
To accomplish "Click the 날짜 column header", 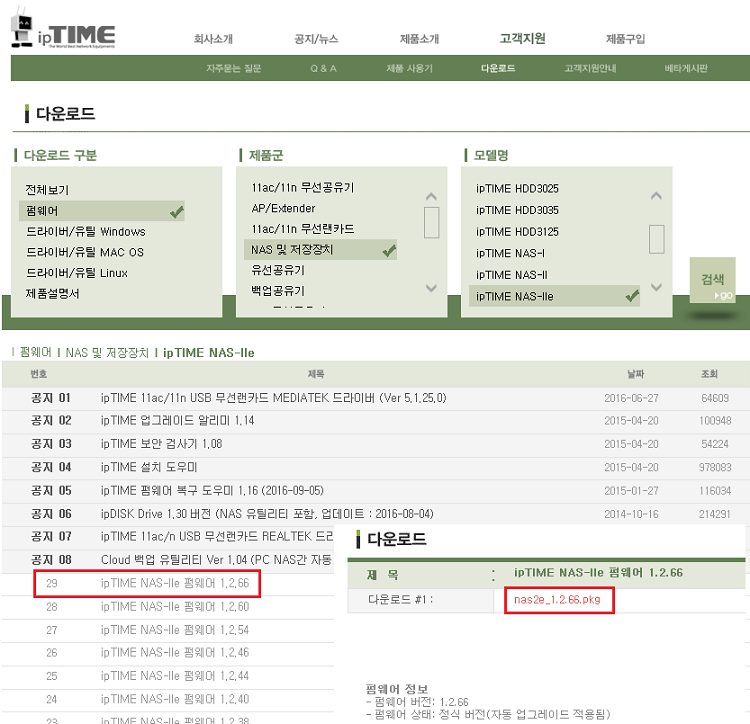I will pyautogui.click(x=636, y=374).
